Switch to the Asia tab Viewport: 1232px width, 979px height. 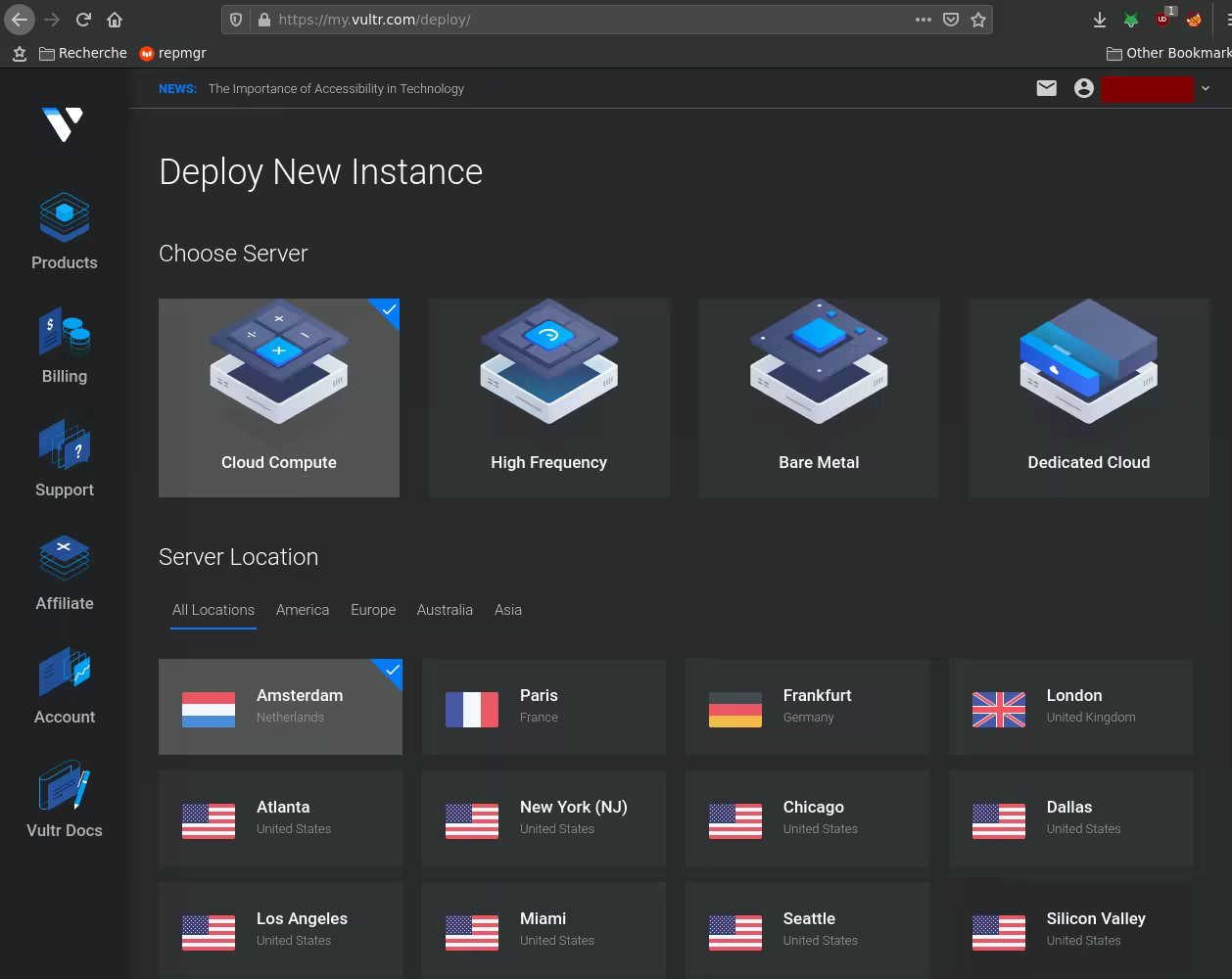(x=508, y=610)
